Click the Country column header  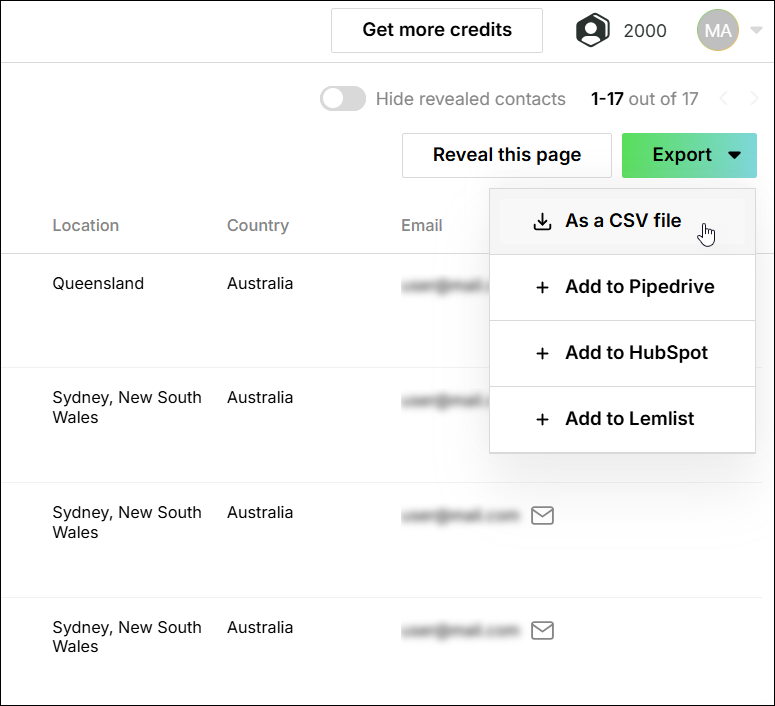[x=257, y=225]
